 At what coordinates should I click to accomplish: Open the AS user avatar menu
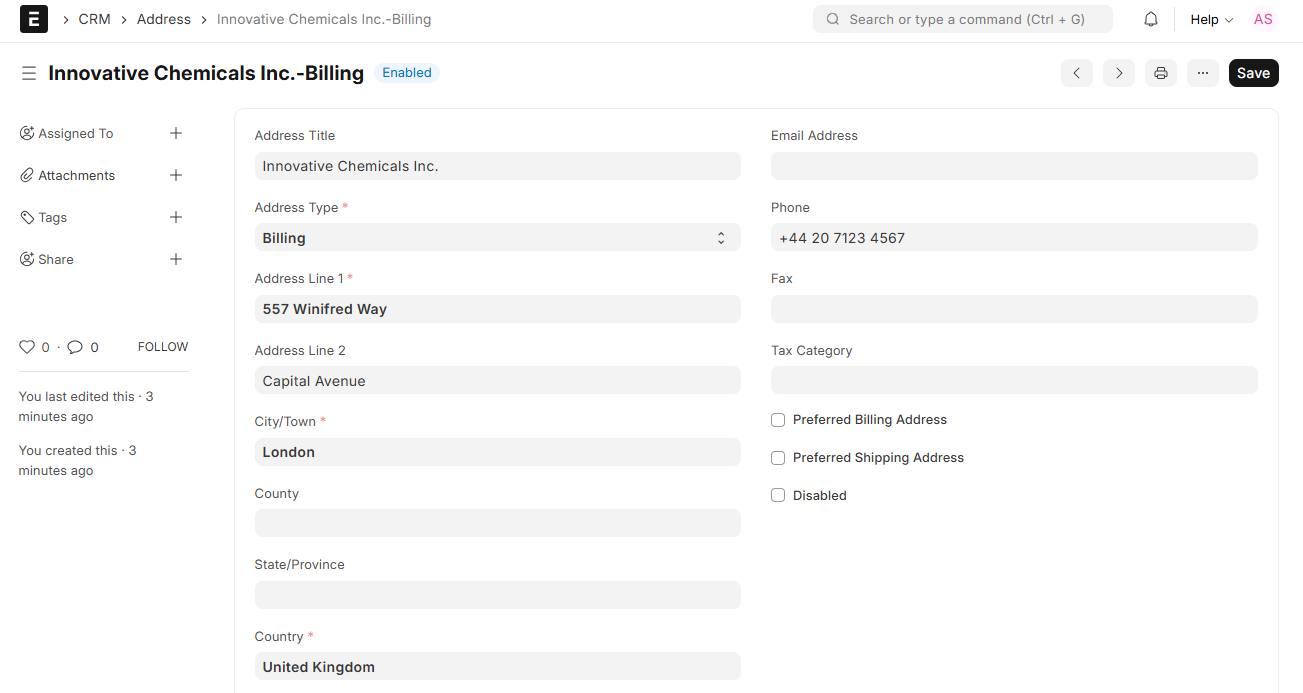[1263, 19]
